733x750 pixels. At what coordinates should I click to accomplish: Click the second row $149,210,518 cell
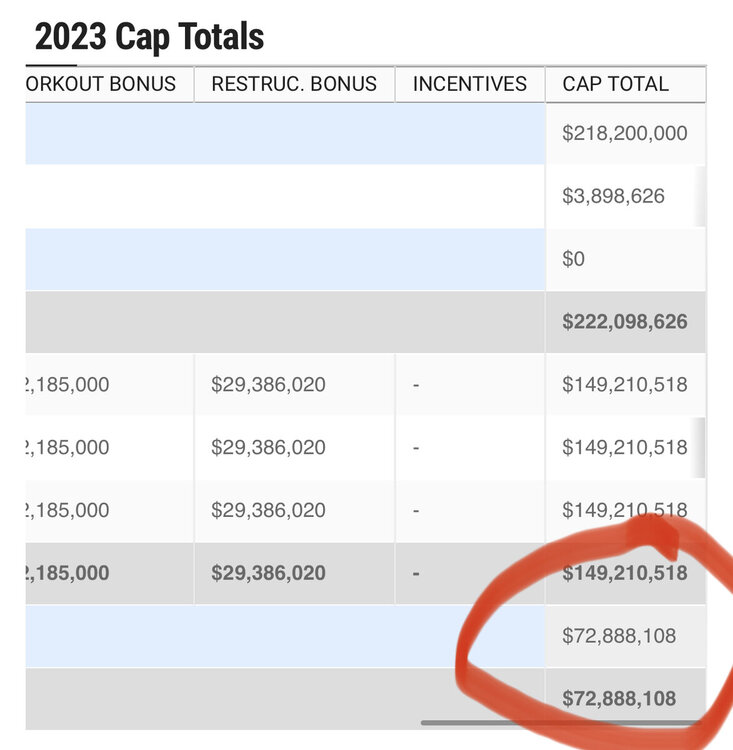[x=625, y=448]
